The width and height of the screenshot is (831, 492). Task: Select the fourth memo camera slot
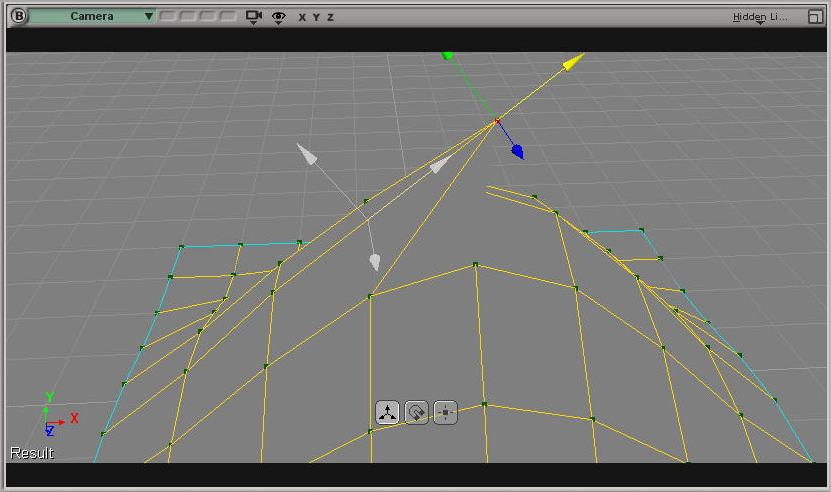point(227,16)
